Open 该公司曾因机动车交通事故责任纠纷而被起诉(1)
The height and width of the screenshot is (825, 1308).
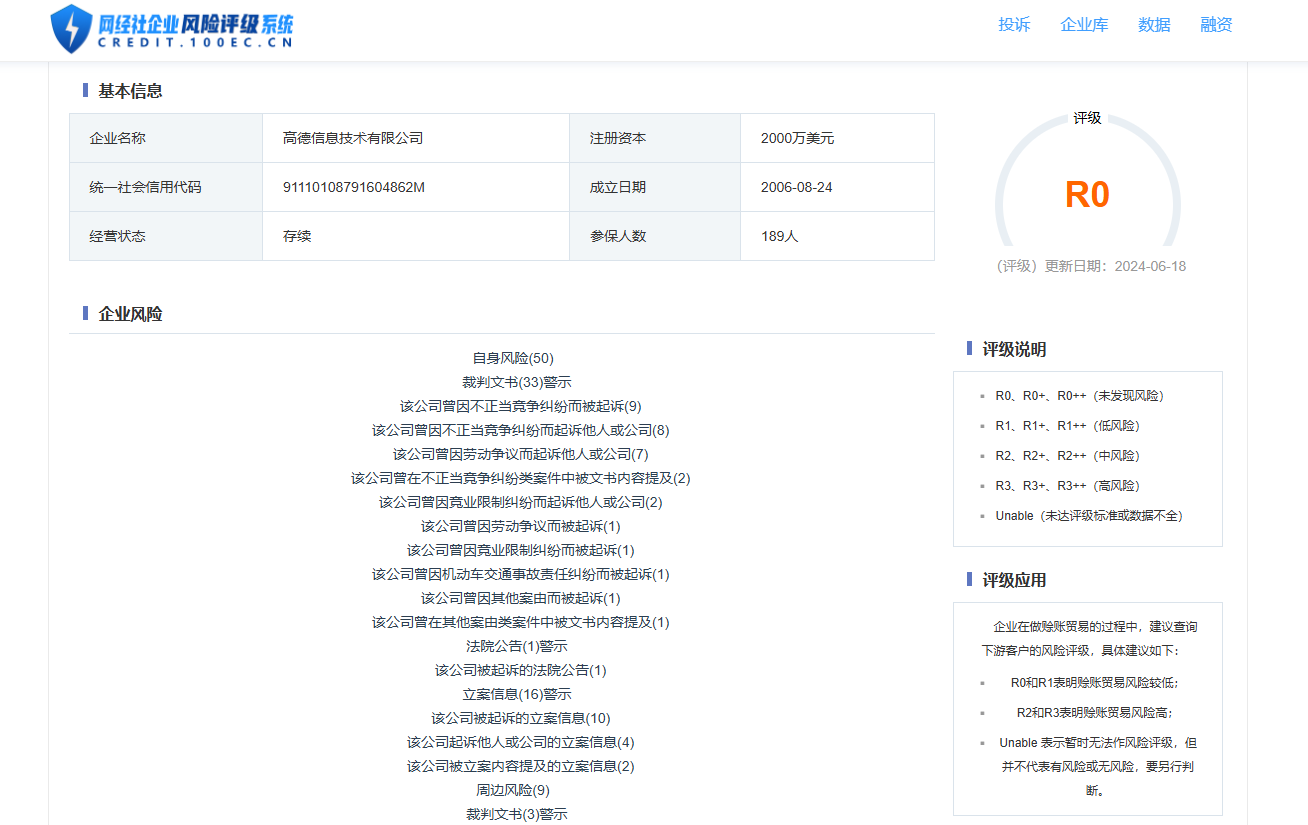tap(521, 574)
